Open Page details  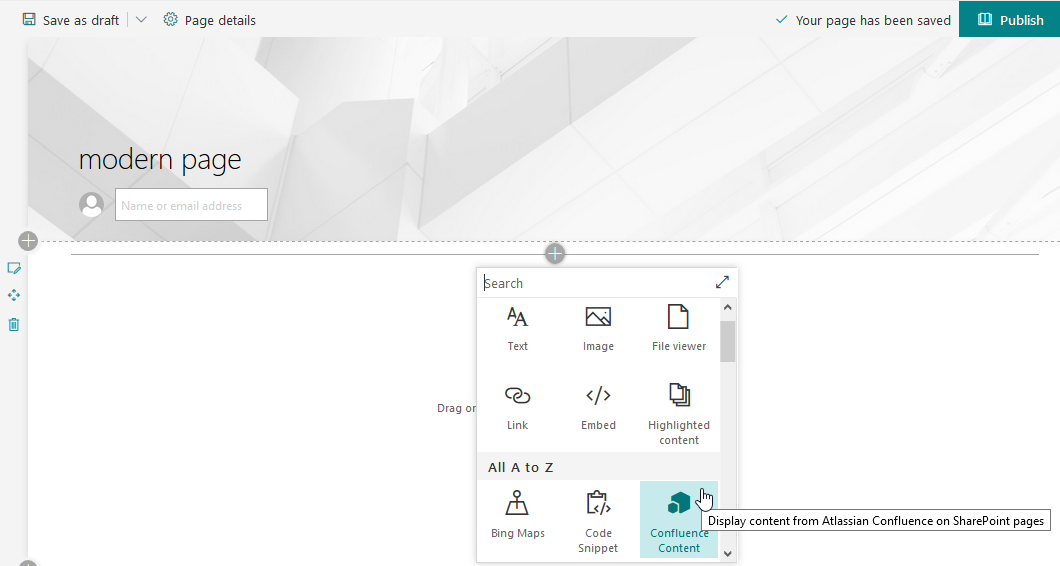coord(209,20)
